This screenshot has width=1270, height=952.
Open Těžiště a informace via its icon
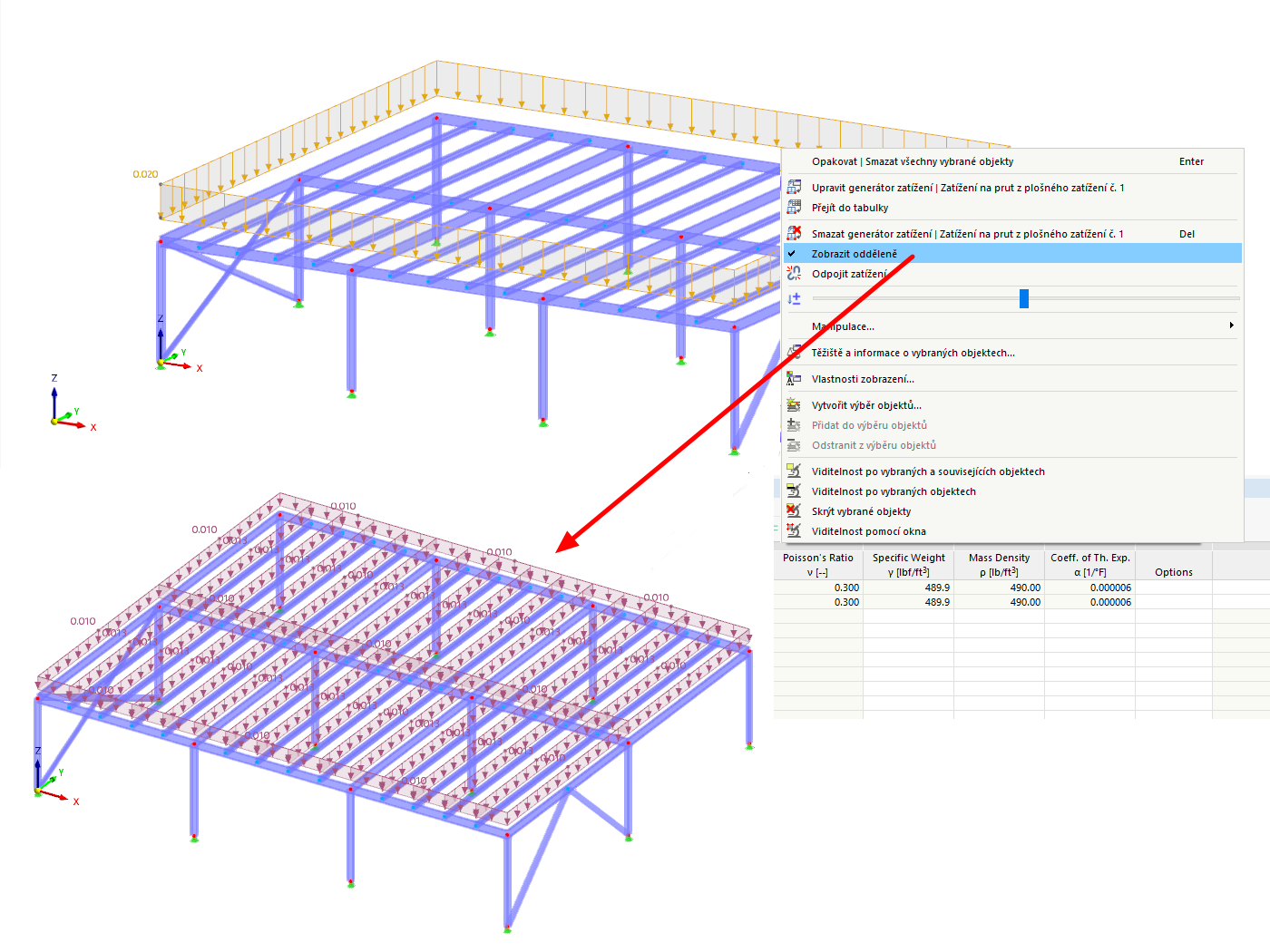(x=794, y=353)
